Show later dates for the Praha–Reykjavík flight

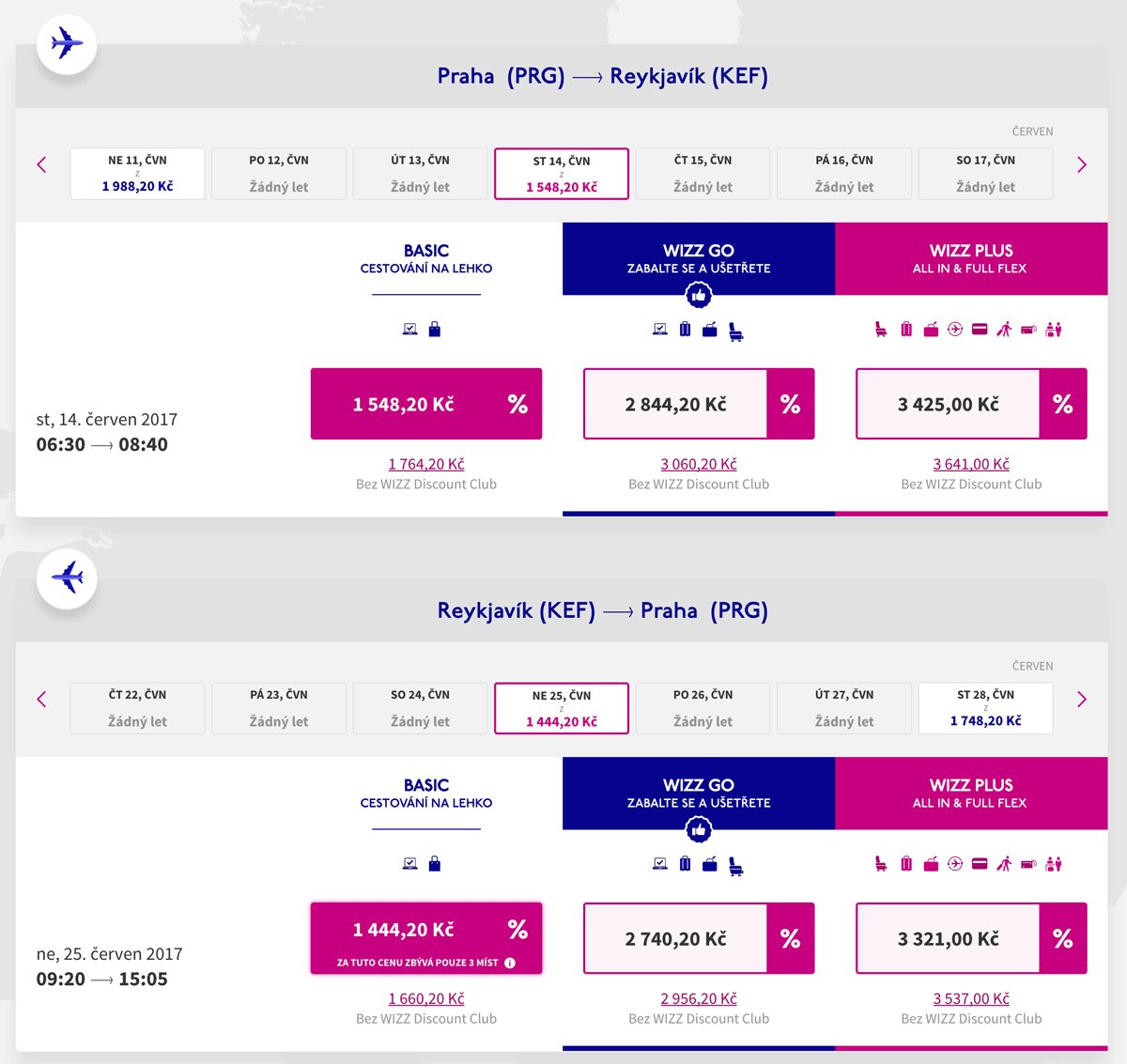tap(1081, 165)
